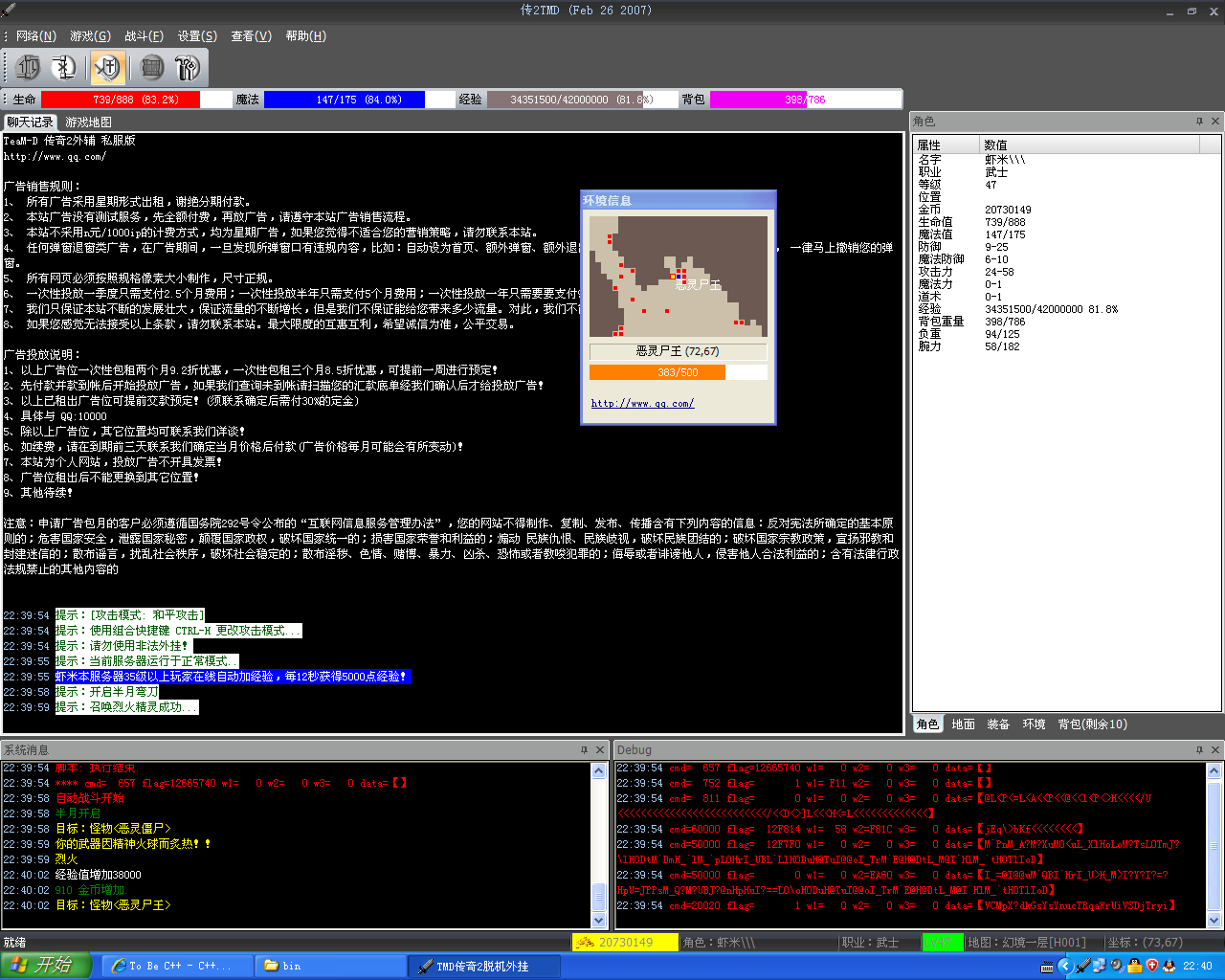Select the 地面 tab
Viewport: 1225px width, 980px height.
pos(963,724)
